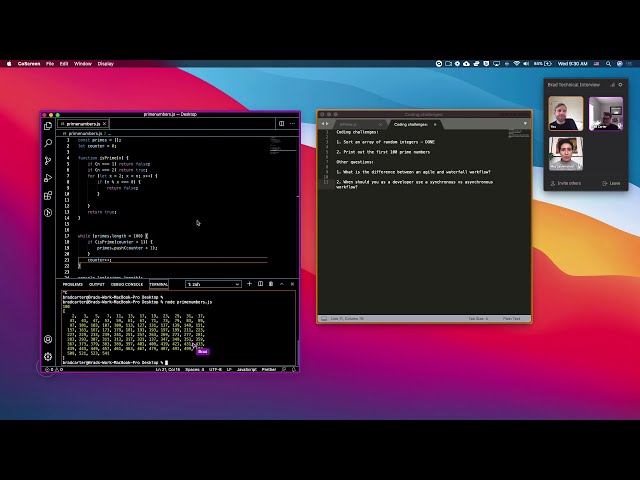Open notifications bell in VS Code status bar

[293, 369]
